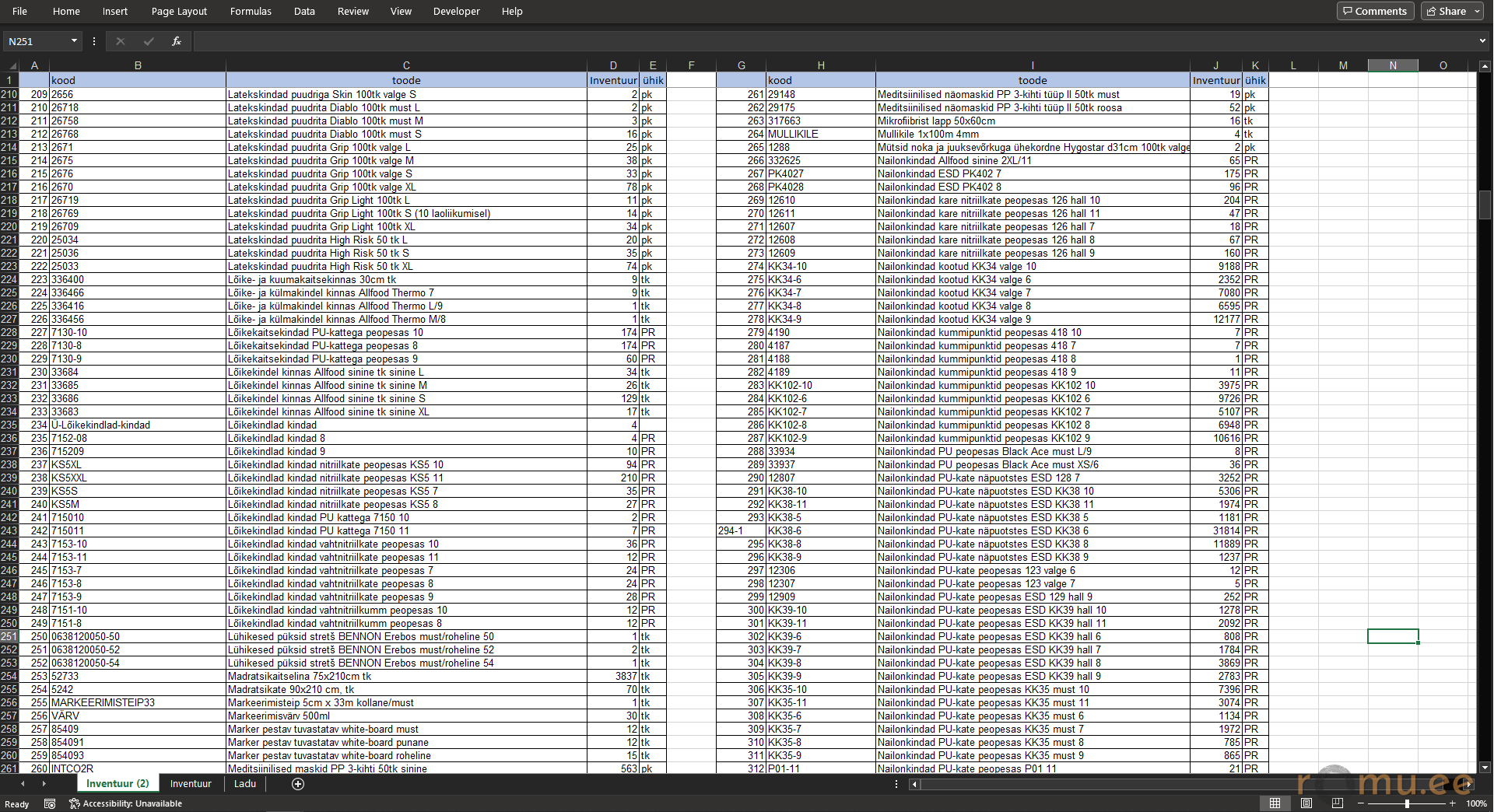Select column N header

point(1393,66)
